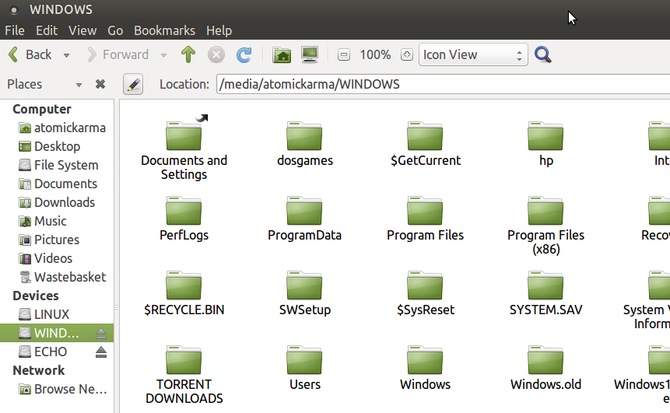Click the window close button in titlebar

(14, 10)
